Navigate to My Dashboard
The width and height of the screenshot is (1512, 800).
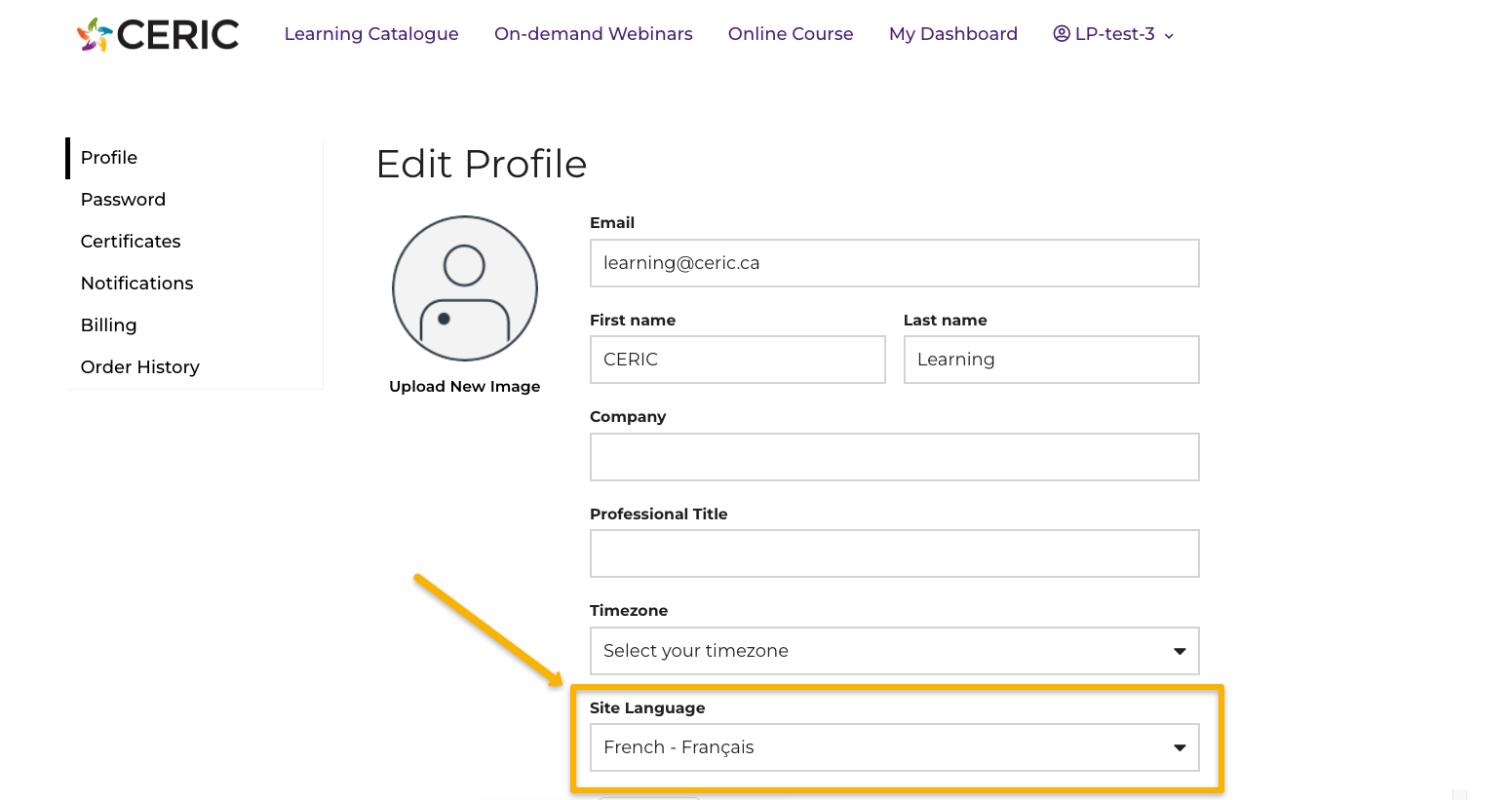coord(952,34)
